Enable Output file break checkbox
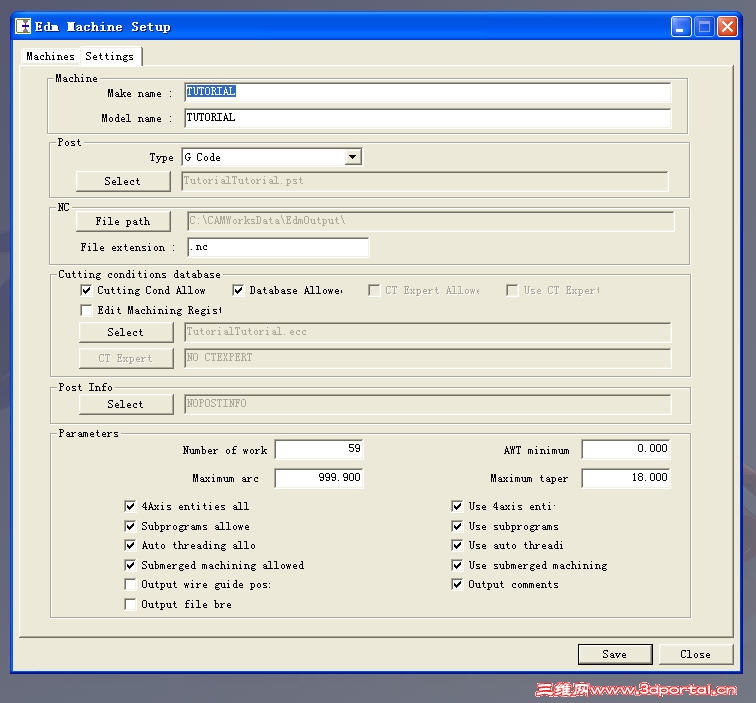This screenshot has width=756, height=703. coord(130,604)
